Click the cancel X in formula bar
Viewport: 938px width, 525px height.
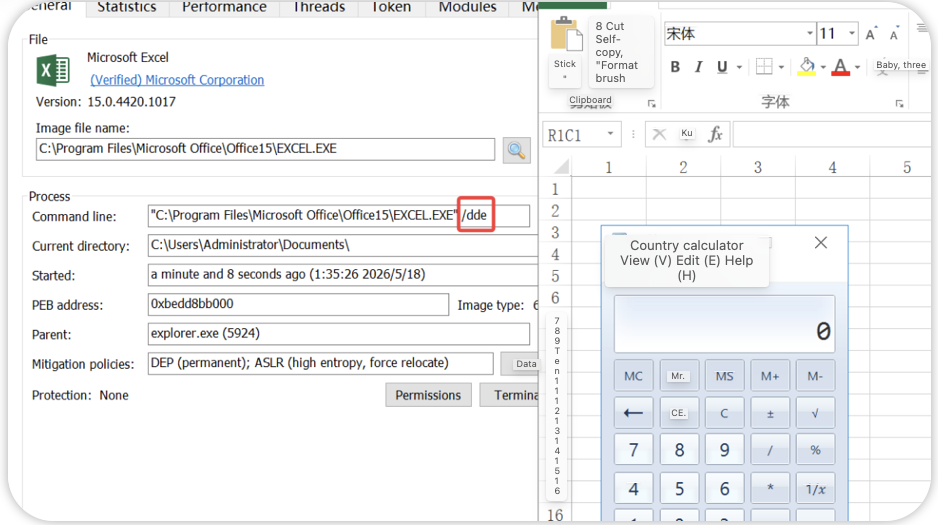pos(659,135)
